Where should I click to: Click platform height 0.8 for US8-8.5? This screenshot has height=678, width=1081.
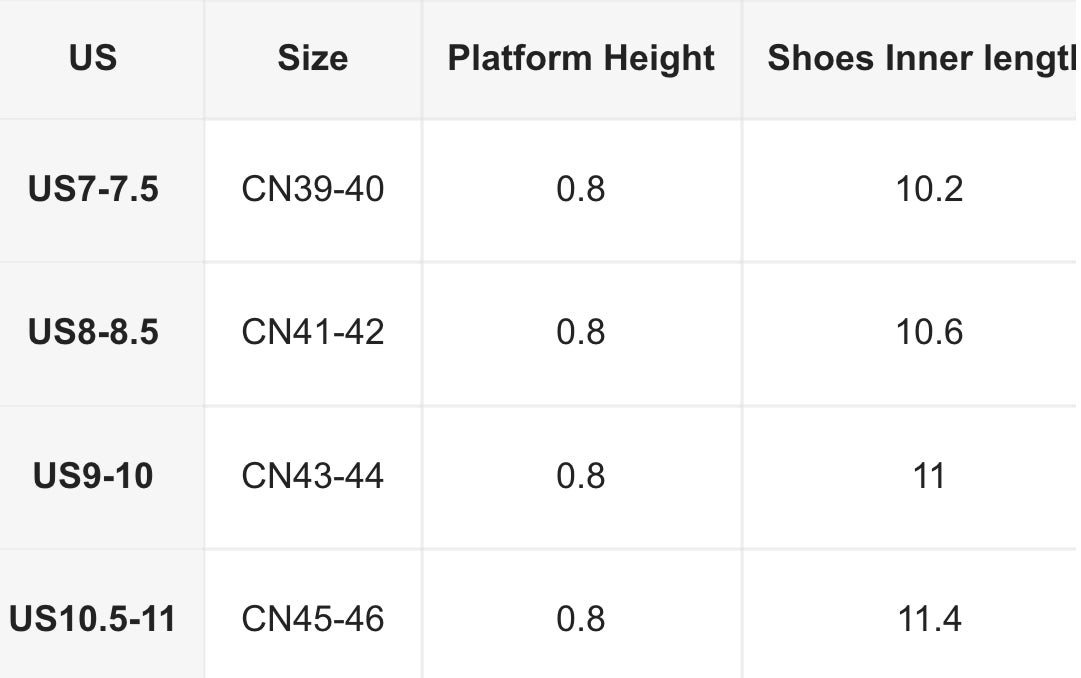click(x=581, y=332)
